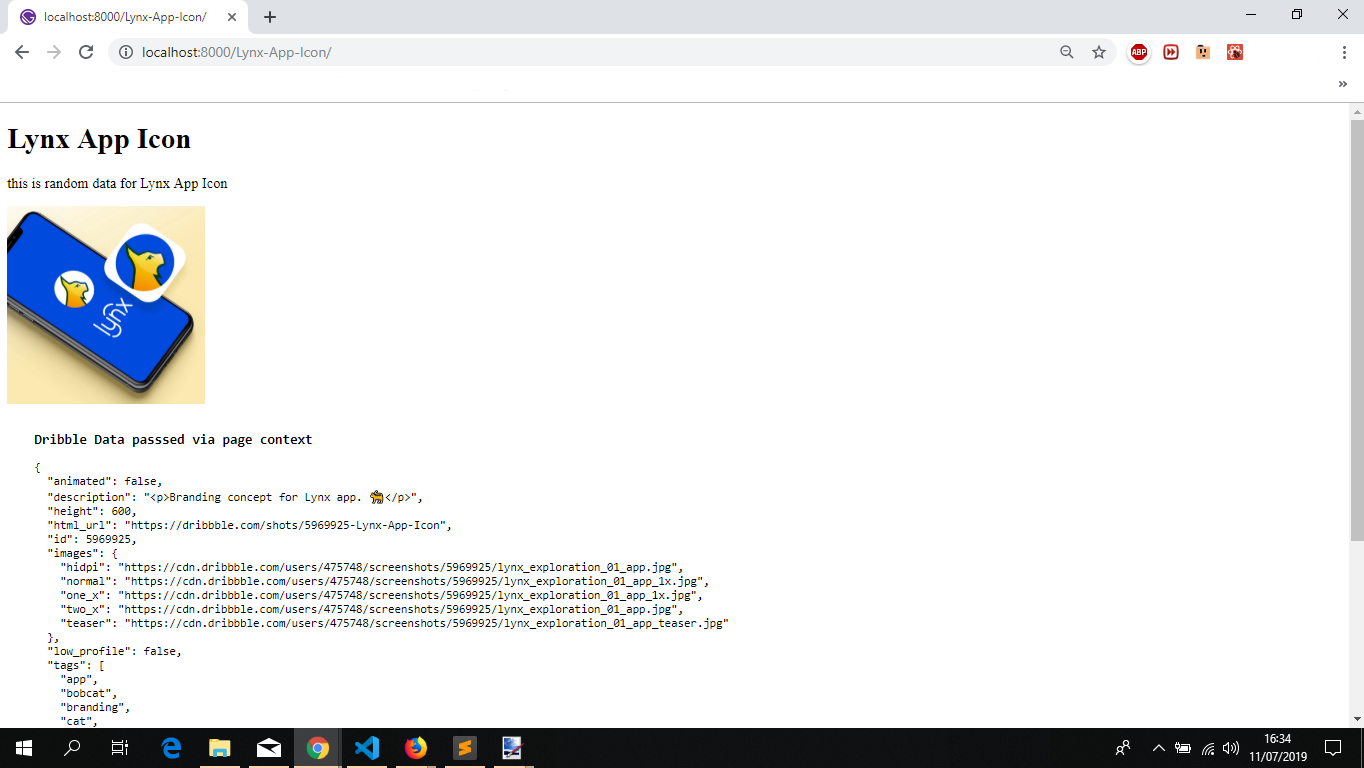Click the browser forward arrow
The width and height of the screenshot is (1364, 768).
pyautogui.click(x=54, y=52)
